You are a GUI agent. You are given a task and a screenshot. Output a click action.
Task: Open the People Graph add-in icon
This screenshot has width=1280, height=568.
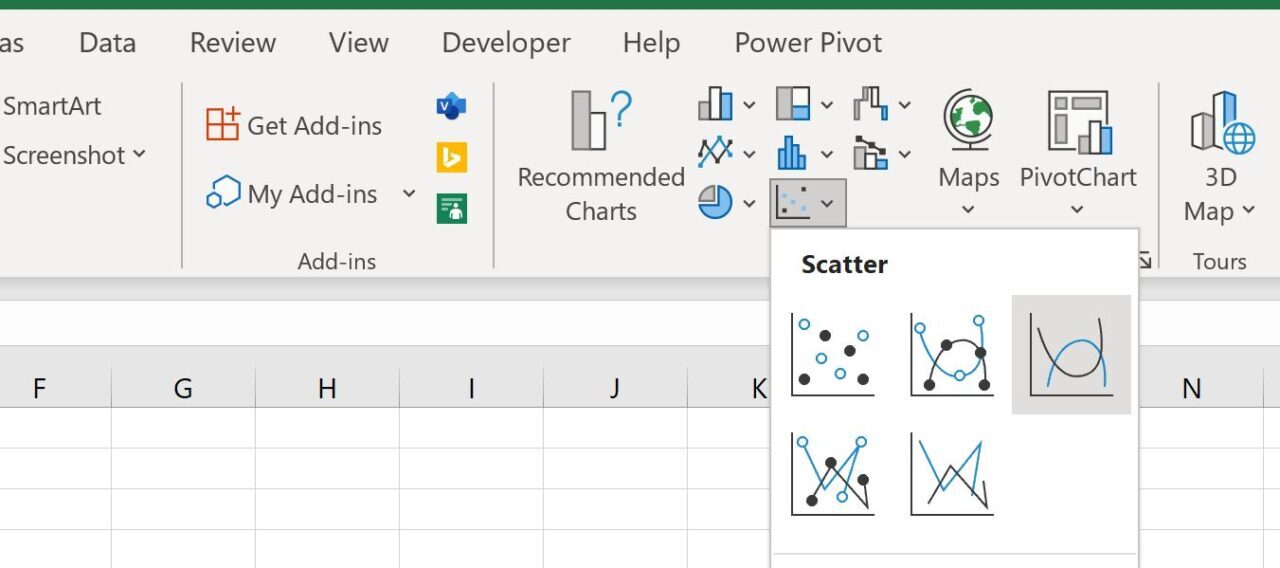(x=452, y=208)
